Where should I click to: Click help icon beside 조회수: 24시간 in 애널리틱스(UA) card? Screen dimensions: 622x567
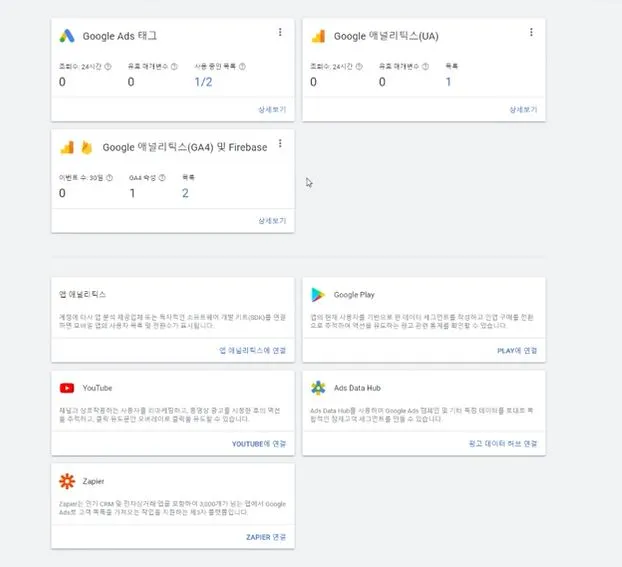[x=359, y=66]
